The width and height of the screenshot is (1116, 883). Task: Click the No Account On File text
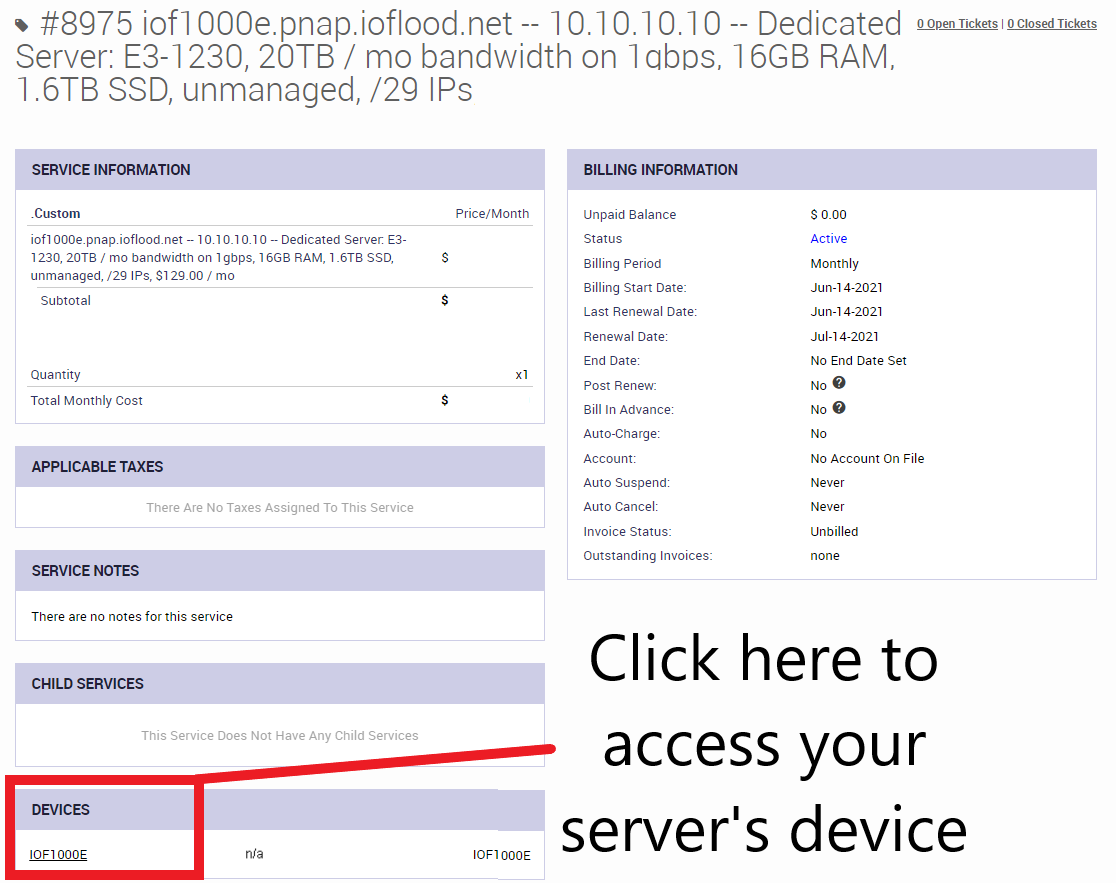point(864,458)
